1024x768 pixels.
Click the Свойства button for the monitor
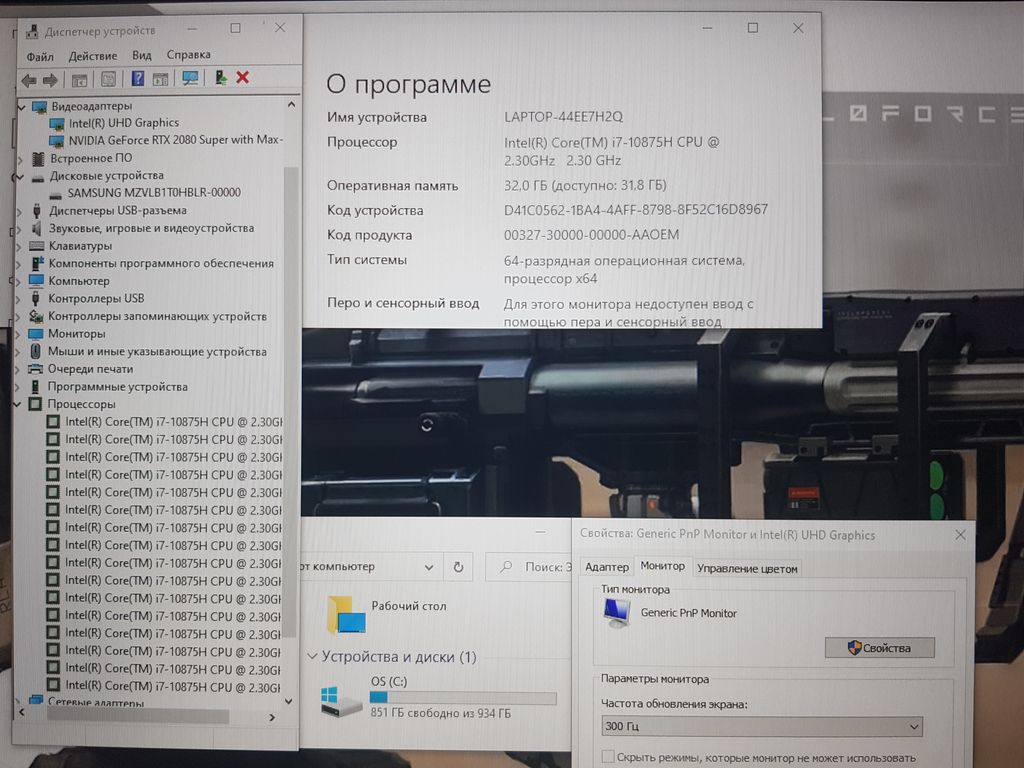[x=879, y=648]
